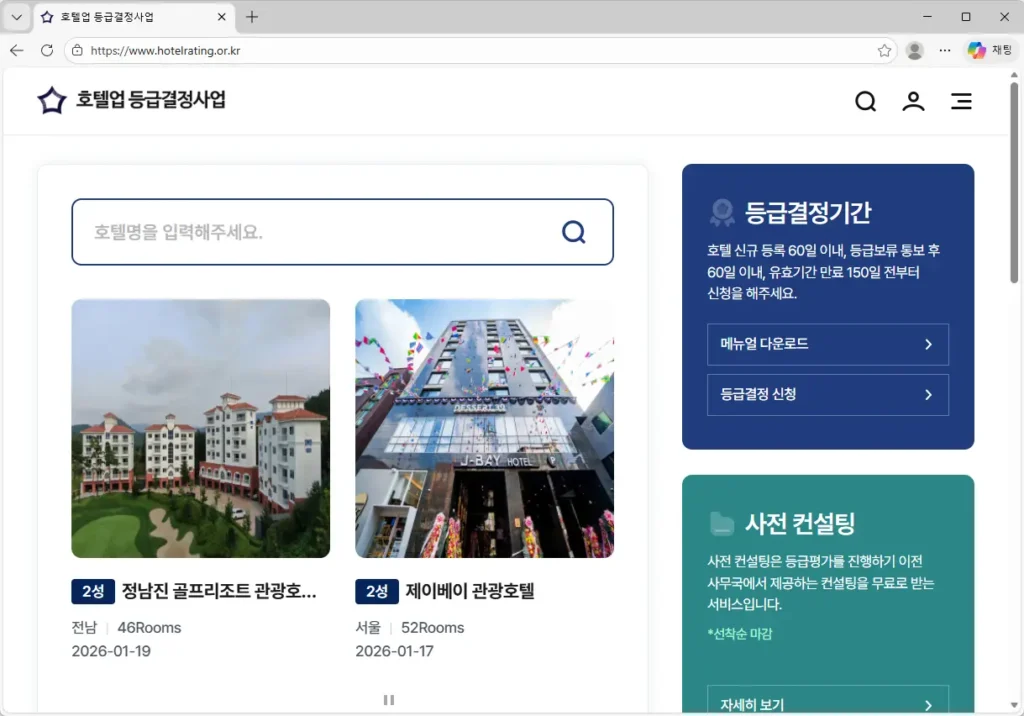Click the browser back arrow

pyautogui.click(x=17, y=50)
